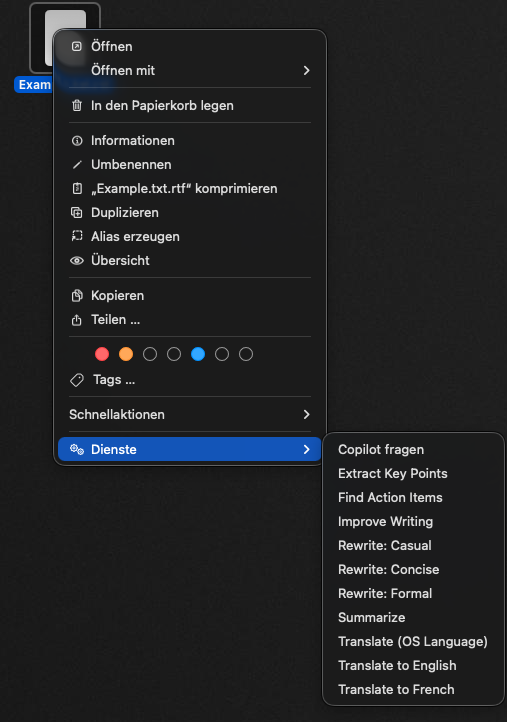
Task: Select Umbenennen to rename file
Action: click(190, 164)
